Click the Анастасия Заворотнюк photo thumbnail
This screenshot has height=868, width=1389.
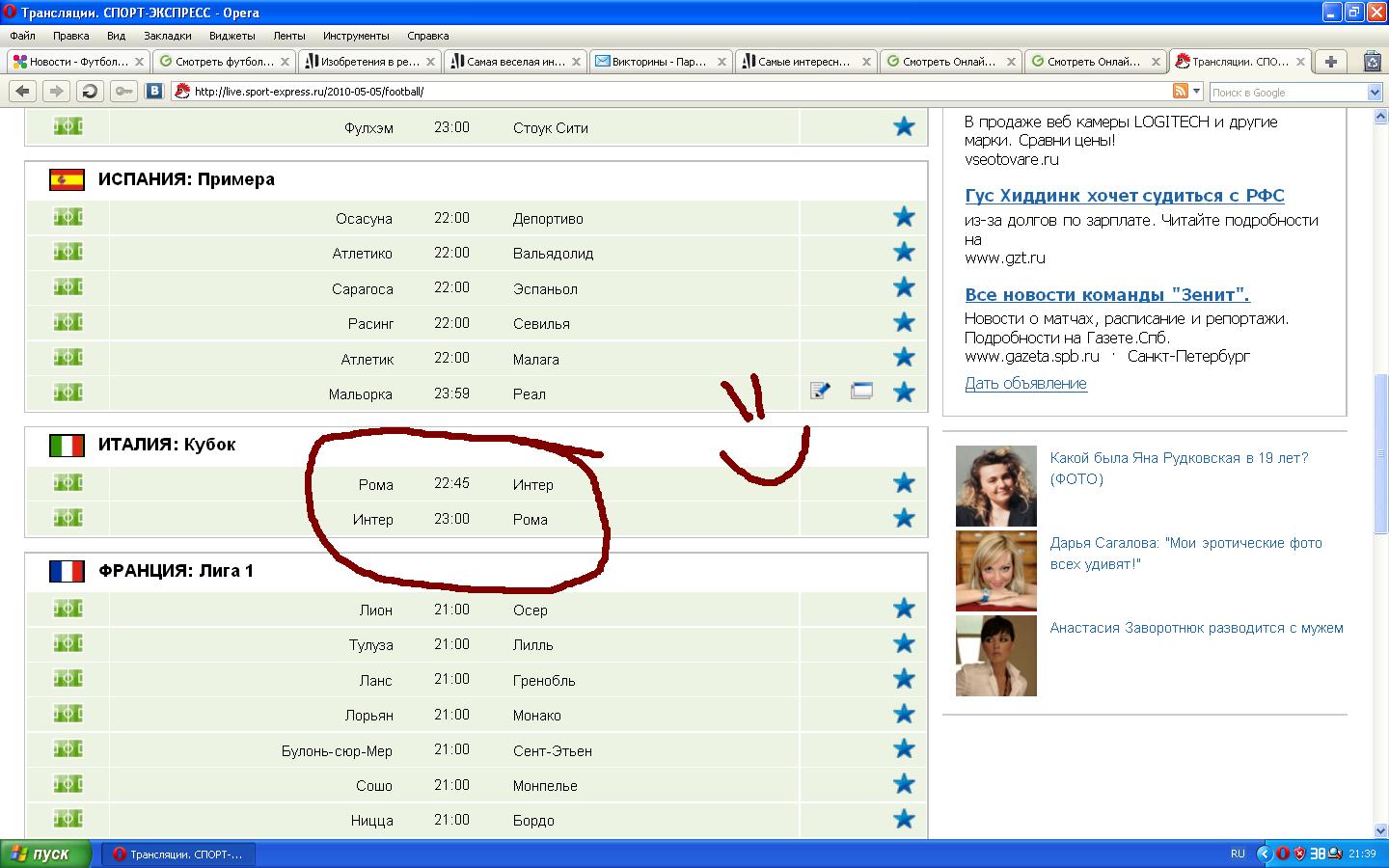(995, 655)
